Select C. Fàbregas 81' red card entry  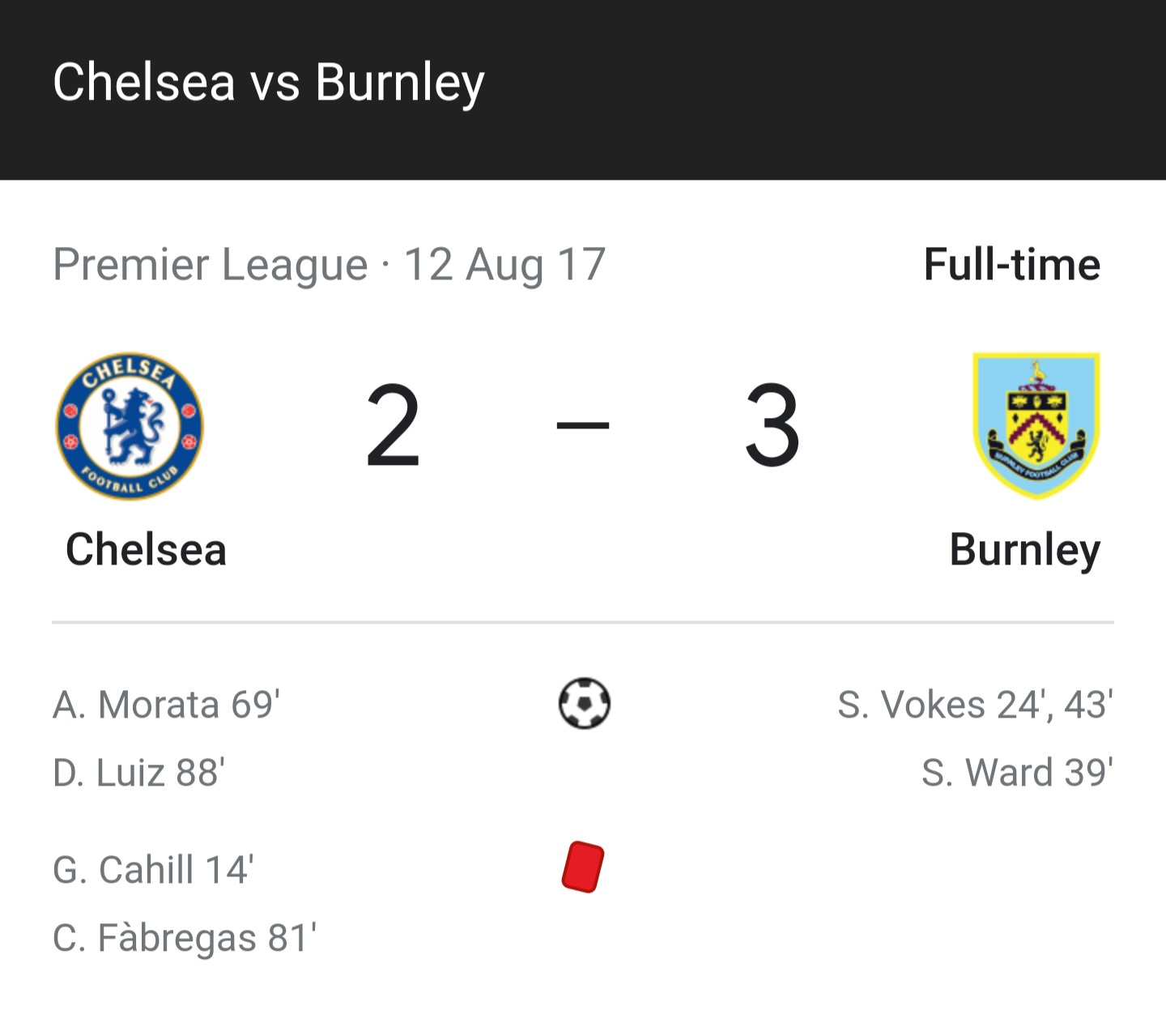(x=185, y=938)
